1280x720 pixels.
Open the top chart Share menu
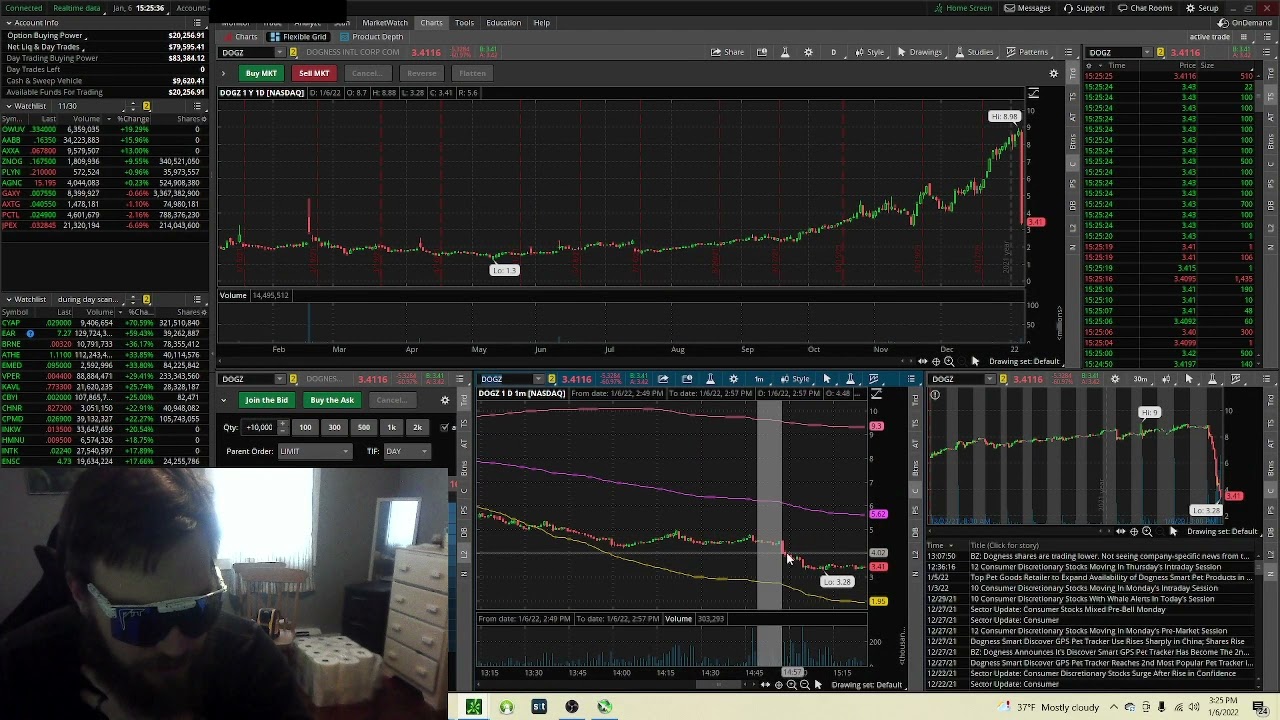[x=727, y=52]
